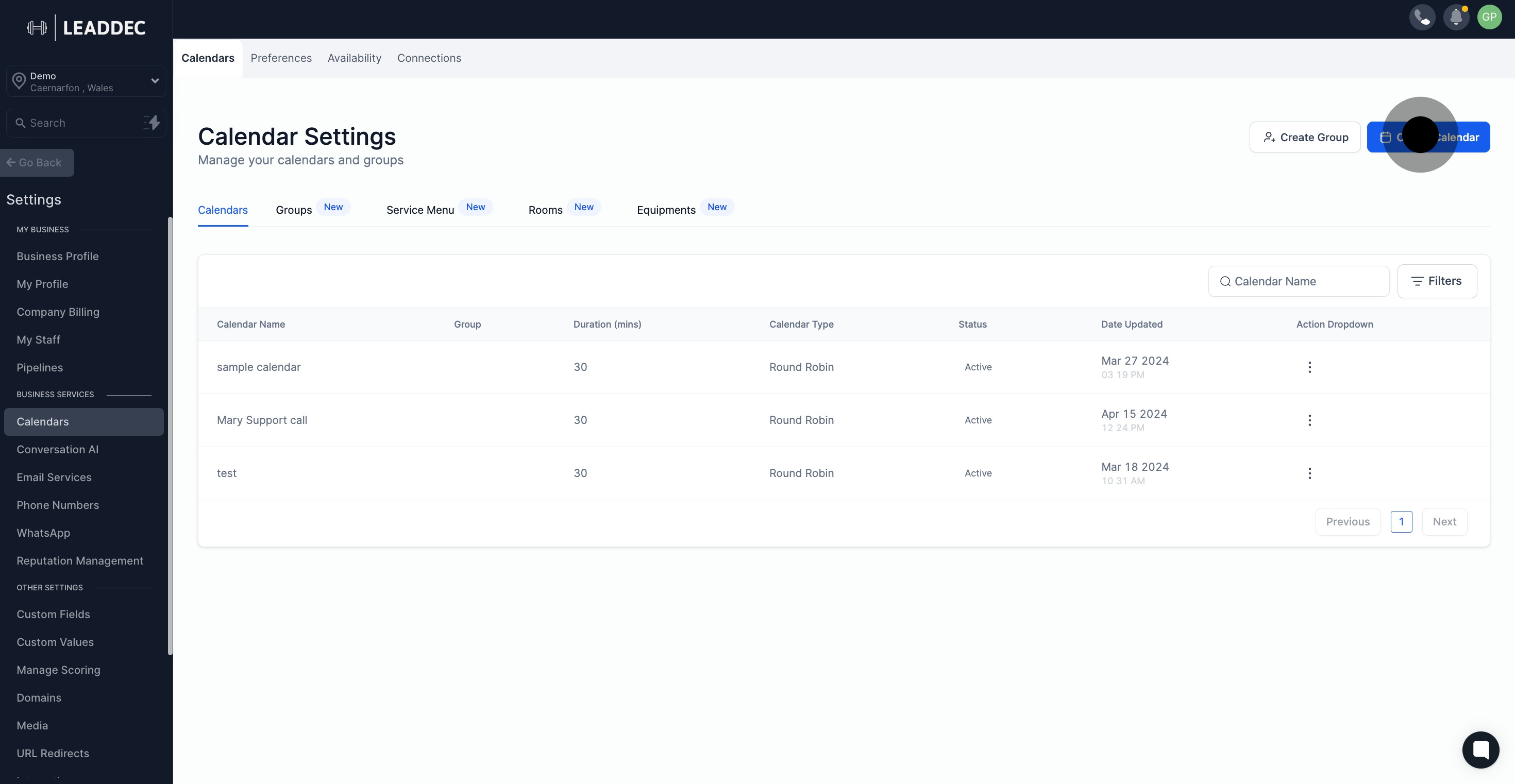Click the Create Group button
The width and height of the screenshot is (1515, 784).
(x=1305, y=137)
